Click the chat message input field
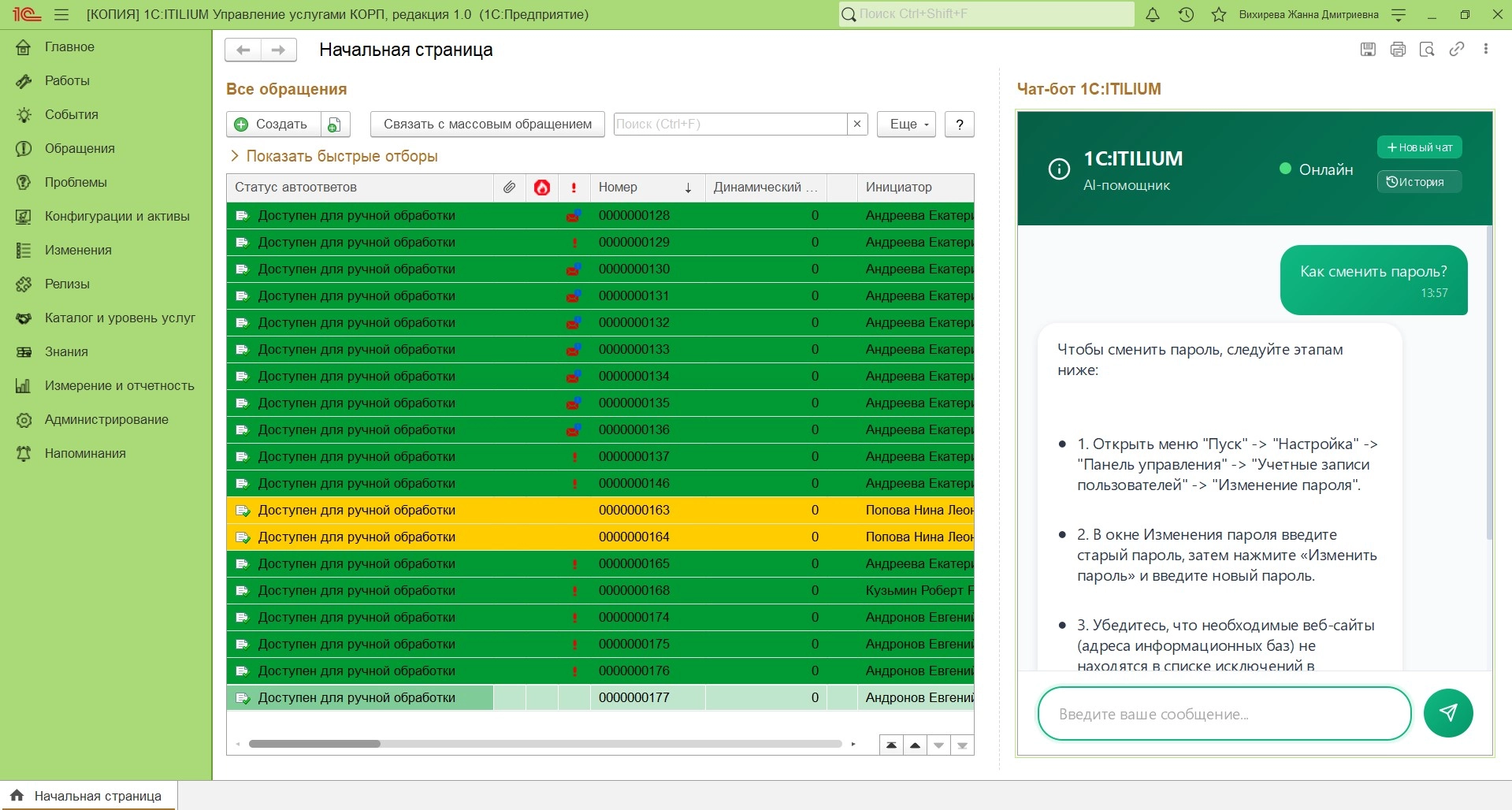 (1224, 714)
